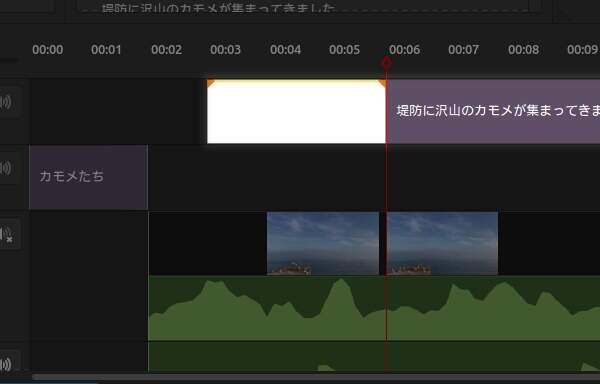
Task: Jump to 00:05 on the time ruler
Action: 344,50
